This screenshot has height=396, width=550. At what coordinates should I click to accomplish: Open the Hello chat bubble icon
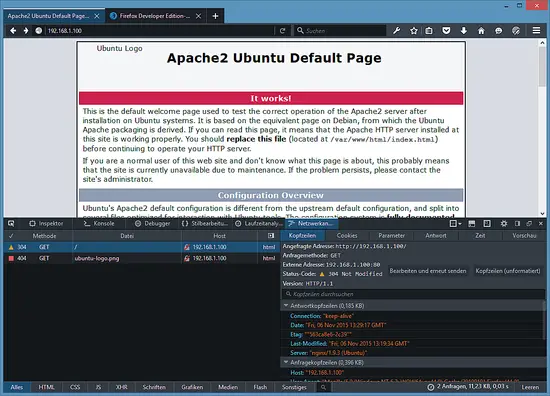[x=498, y=31]
